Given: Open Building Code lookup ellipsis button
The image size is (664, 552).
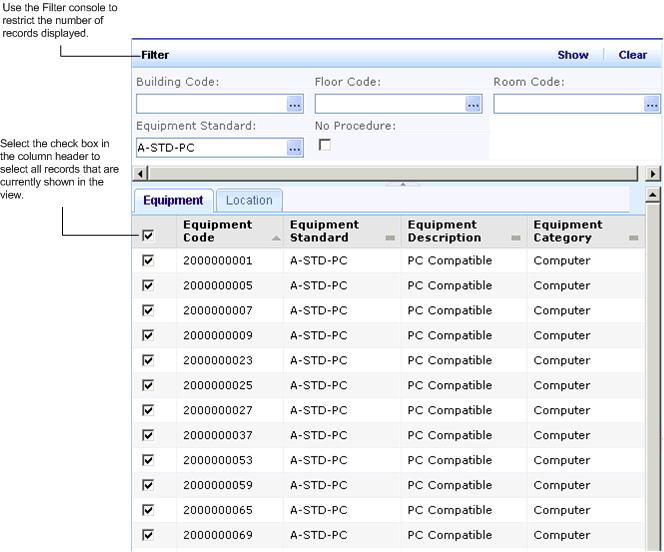Looking at the screenshot, I should point(295,104).
